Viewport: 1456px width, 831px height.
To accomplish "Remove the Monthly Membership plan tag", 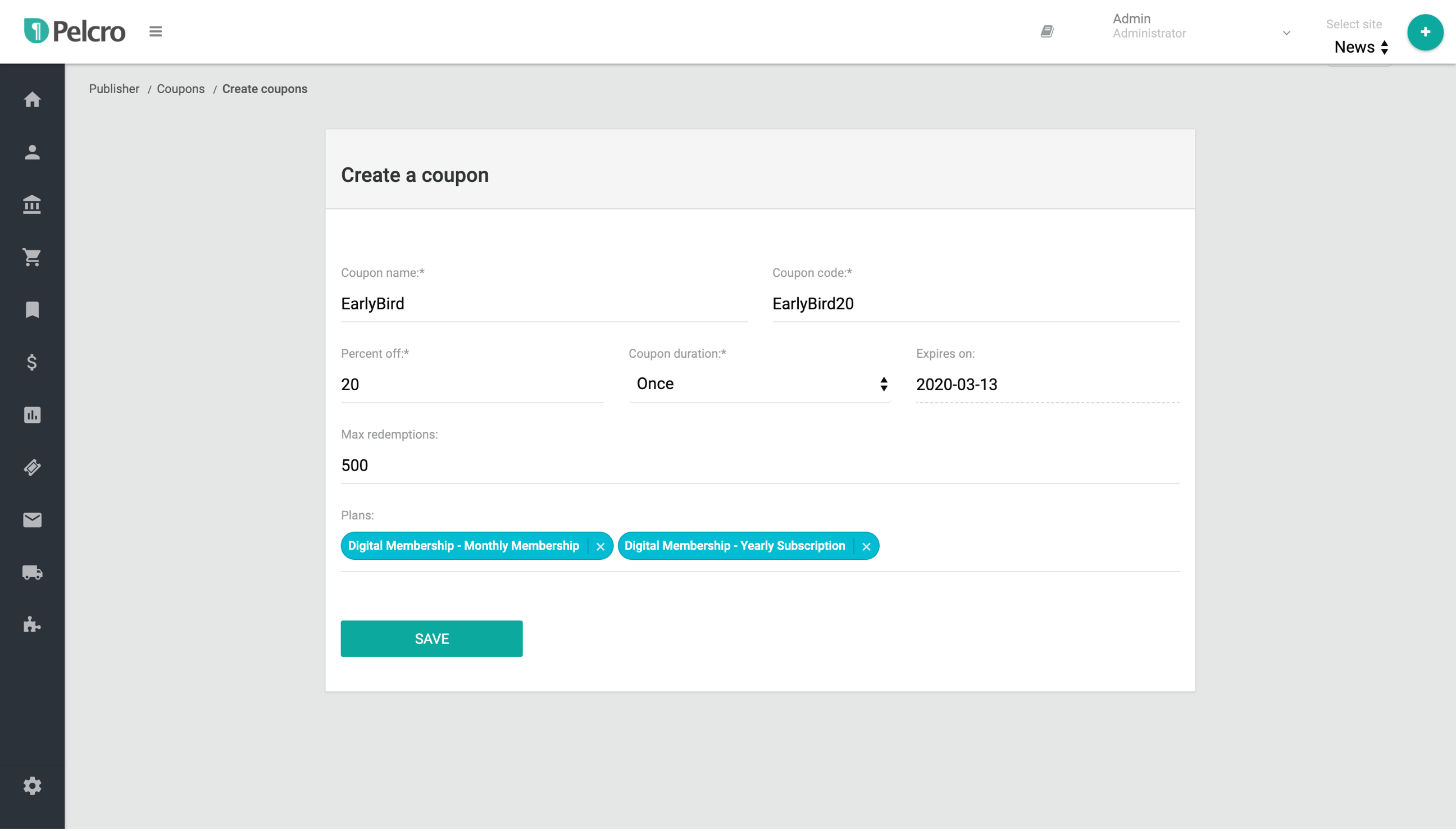I will tap(600, 547).
